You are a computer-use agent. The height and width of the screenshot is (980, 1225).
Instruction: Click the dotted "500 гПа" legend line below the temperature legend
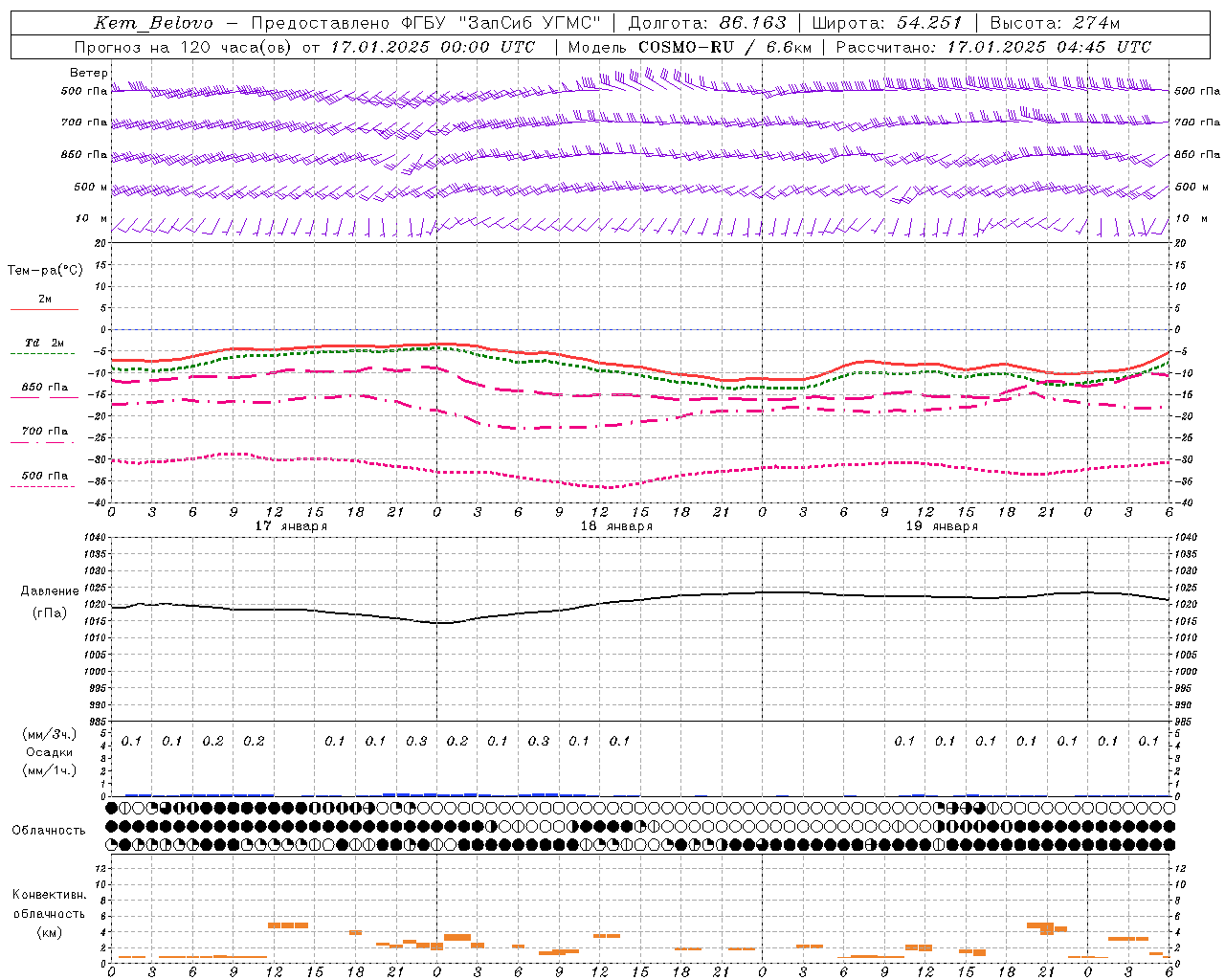point(44,486)
